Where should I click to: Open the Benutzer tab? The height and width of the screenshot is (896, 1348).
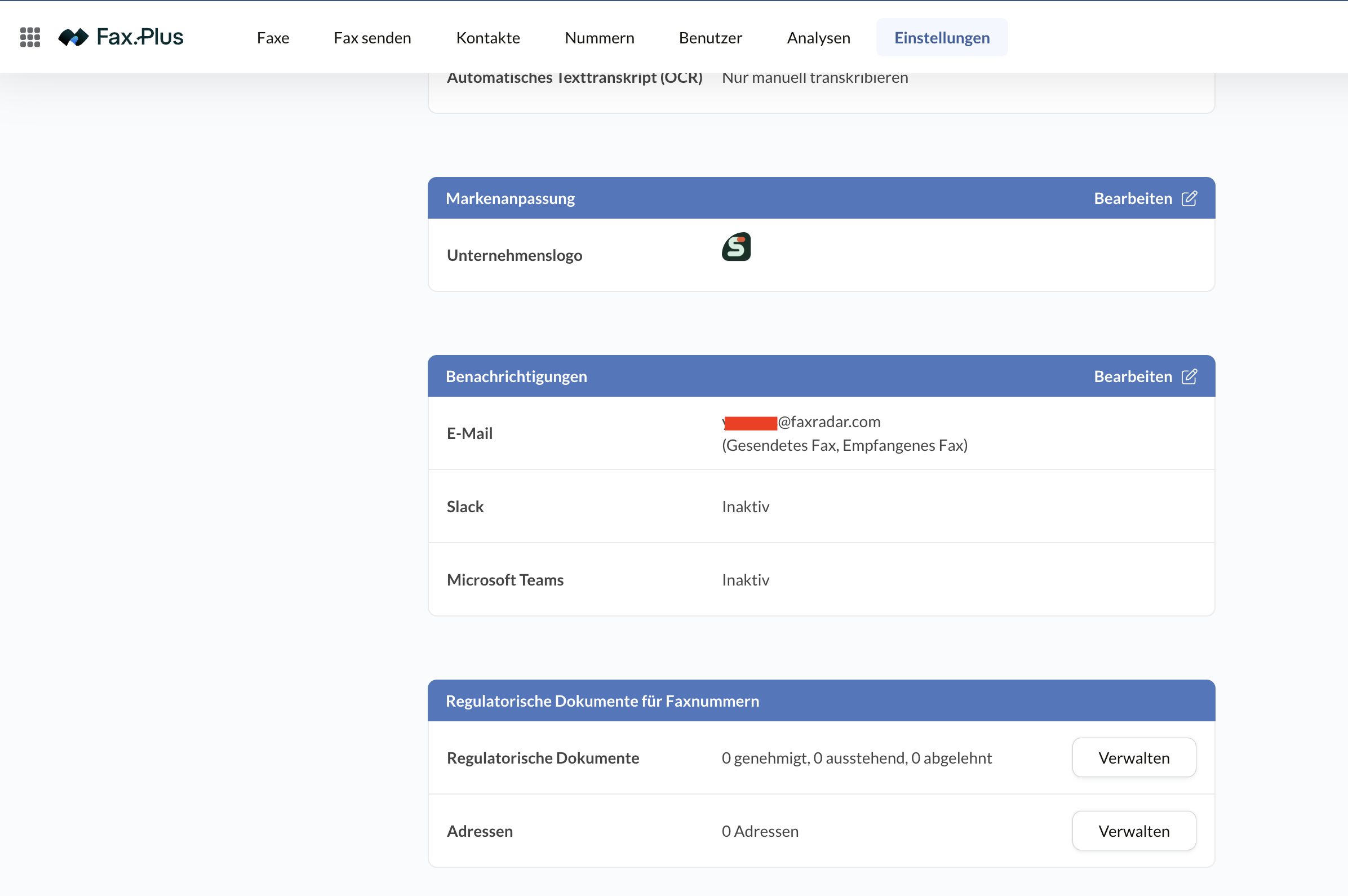[710, 38]
